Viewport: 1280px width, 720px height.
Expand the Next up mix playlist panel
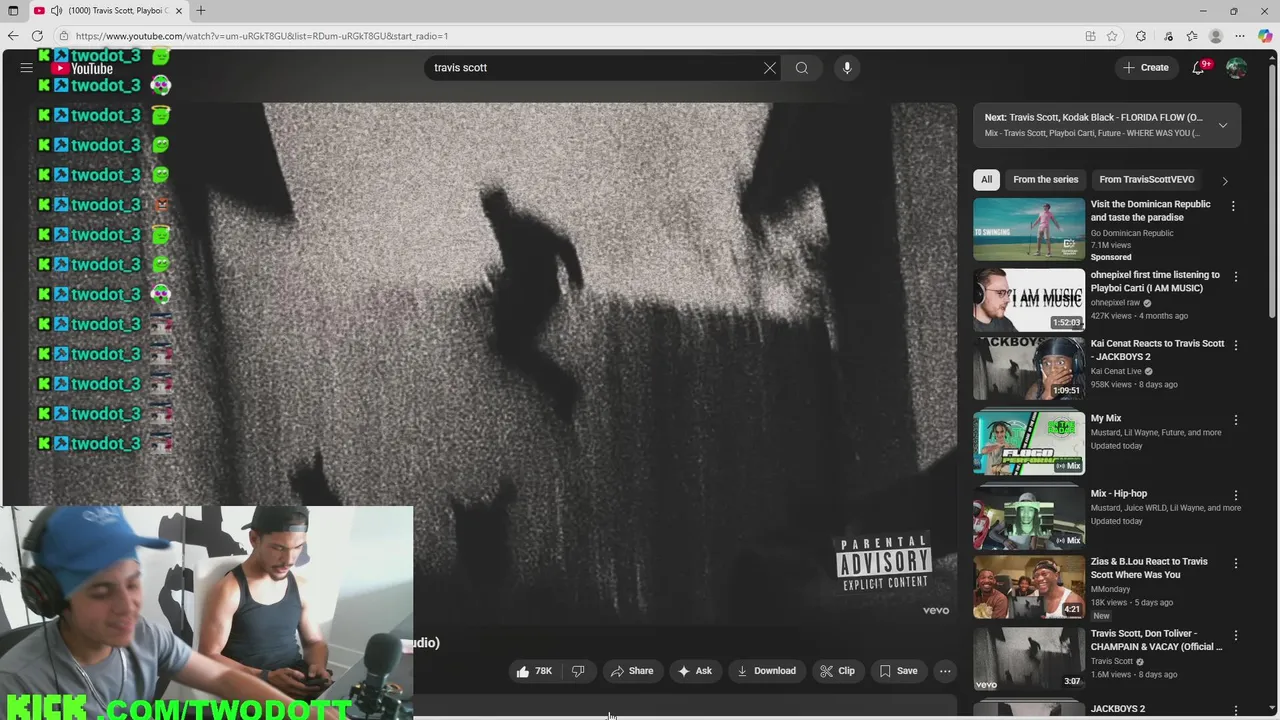pyautogui.click(x=1223, y=125)
